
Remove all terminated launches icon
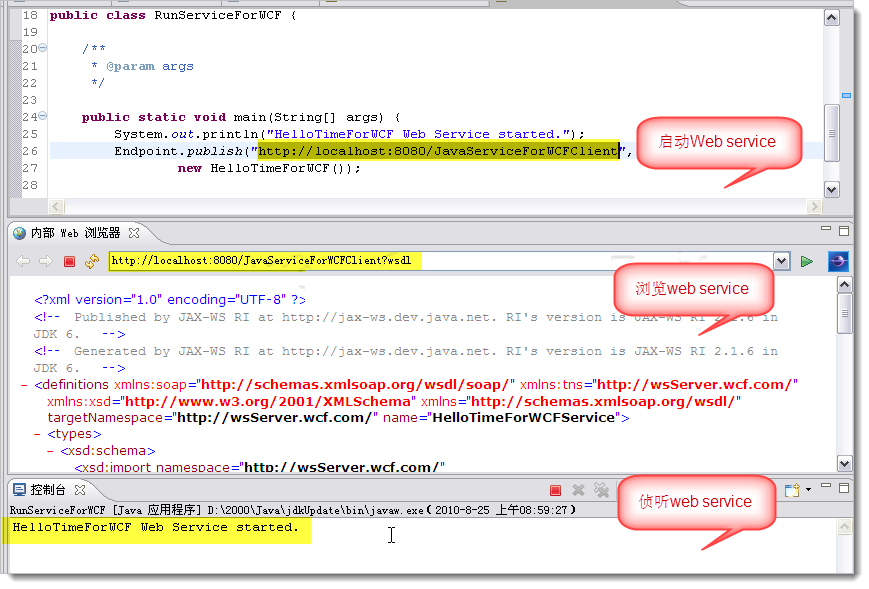(x=601, y=490)
